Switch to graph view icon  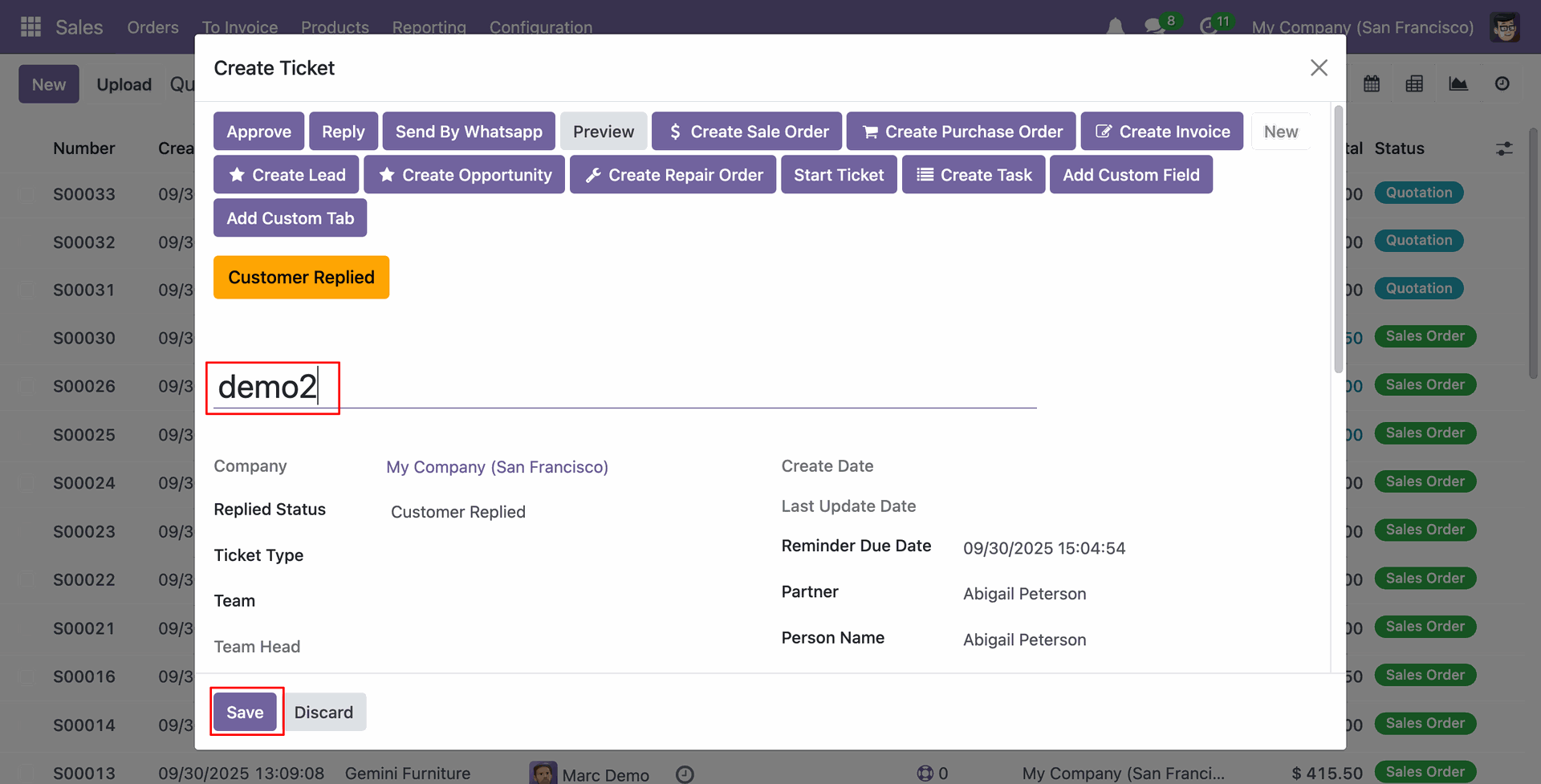[x=1458, y=83]
